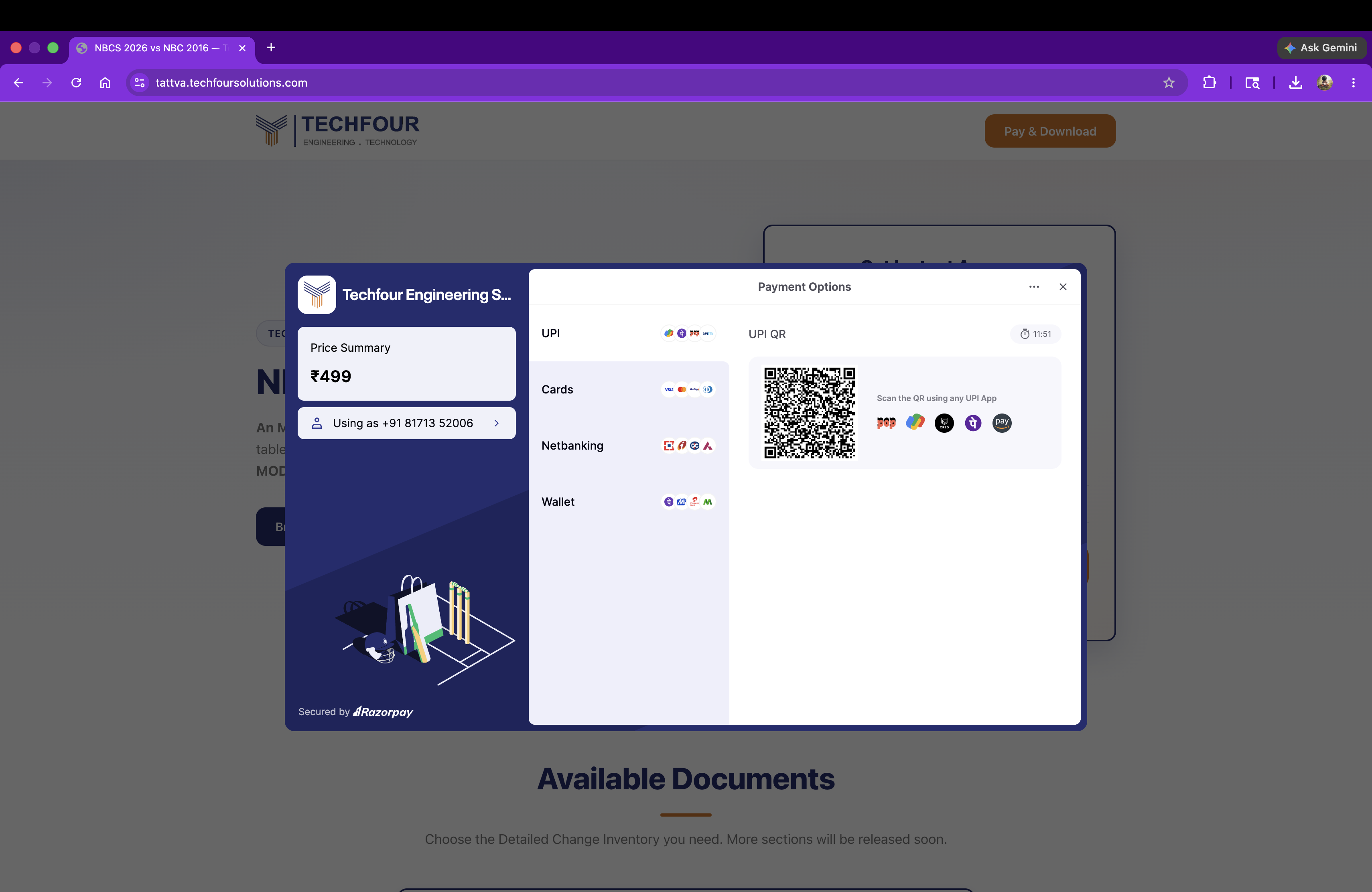Open a new browser tab
This screenshot has height=892, width=1372.
(271, 47)
